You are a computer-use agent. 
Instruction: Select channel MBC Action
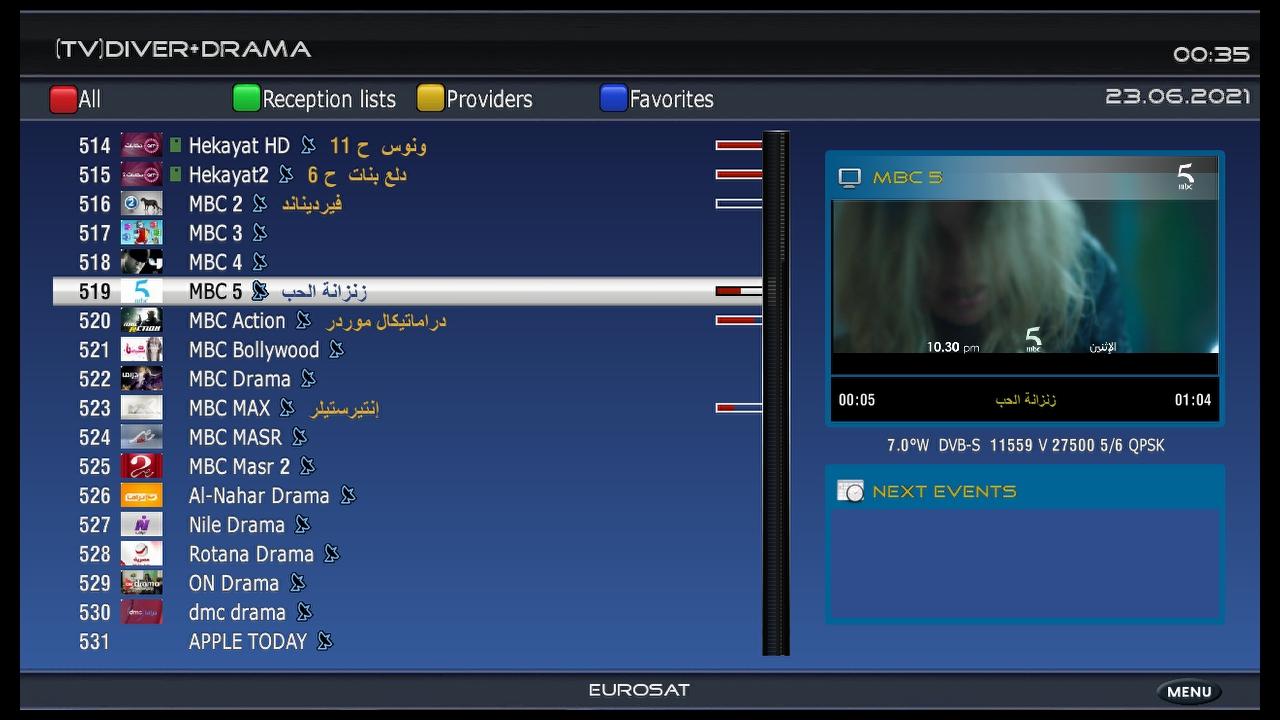click(408, 320)
